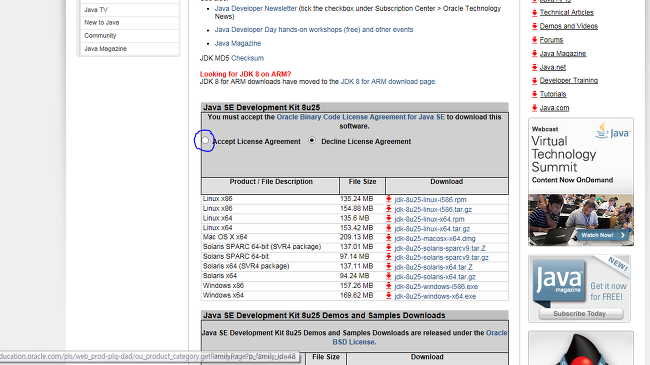Image resolution: width=650 pixels, height=365 pixels.
Task: Open Java Developer Day hands-on workshops link
Action: [x=314, y=29]
